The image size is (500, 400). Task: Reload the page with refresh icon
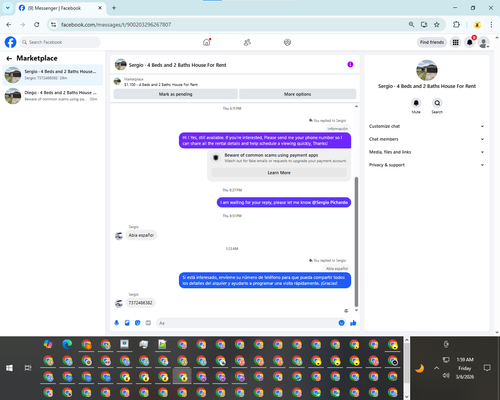37,25
